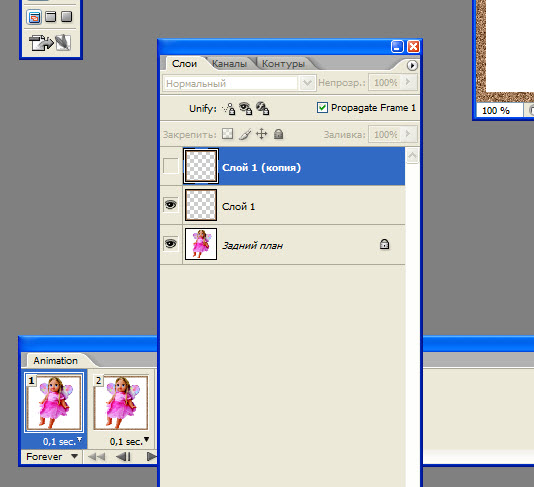Close the Layers palette window

(x=413, y=47)
